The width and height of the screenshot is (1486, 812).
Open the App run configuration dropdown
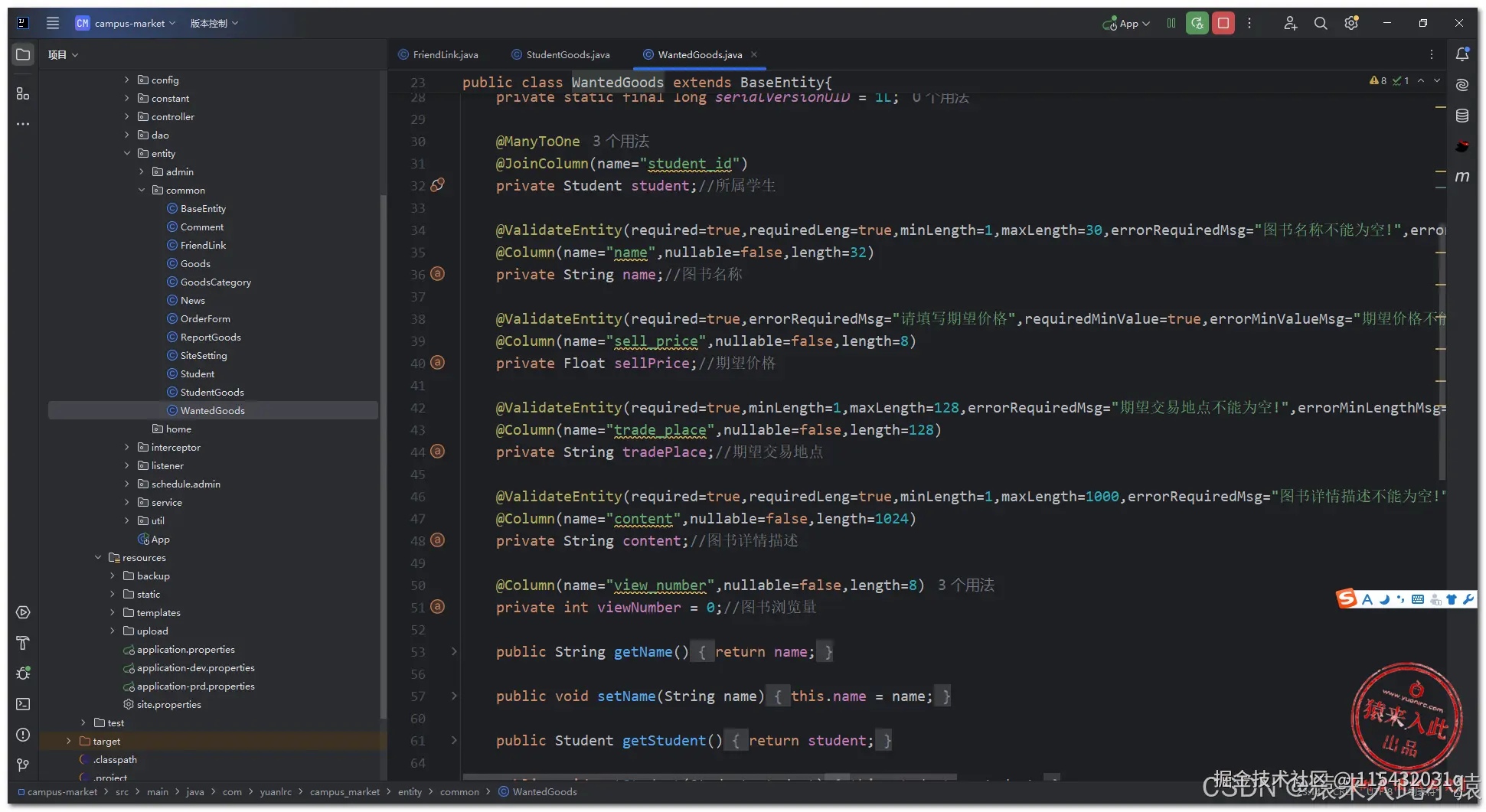point(1126,23)
